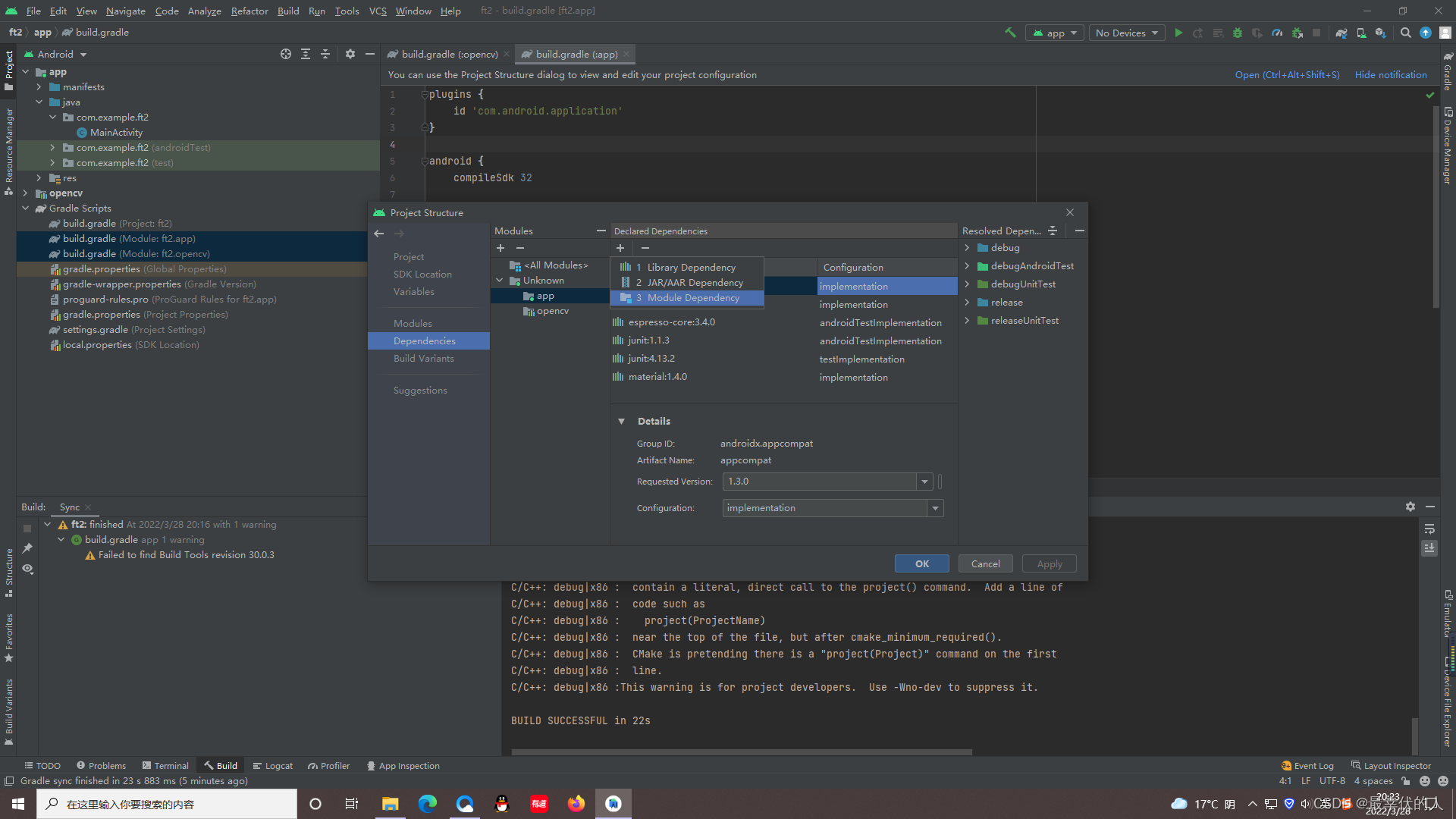1456x819 pixels.
Task: Click the Profile app gauge icon
Action: tap(1277, 33)
